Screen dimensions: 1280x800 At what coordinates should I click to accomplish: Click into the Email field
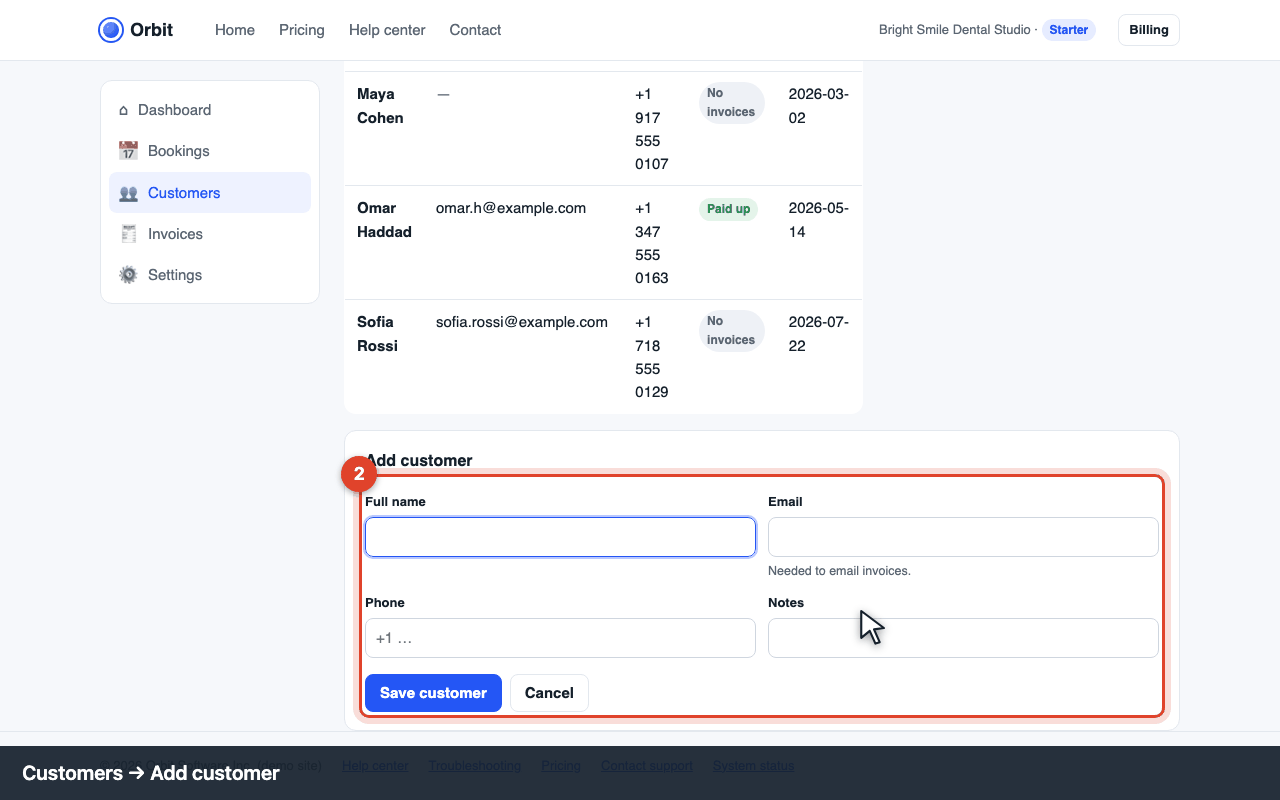pos(963,537)
